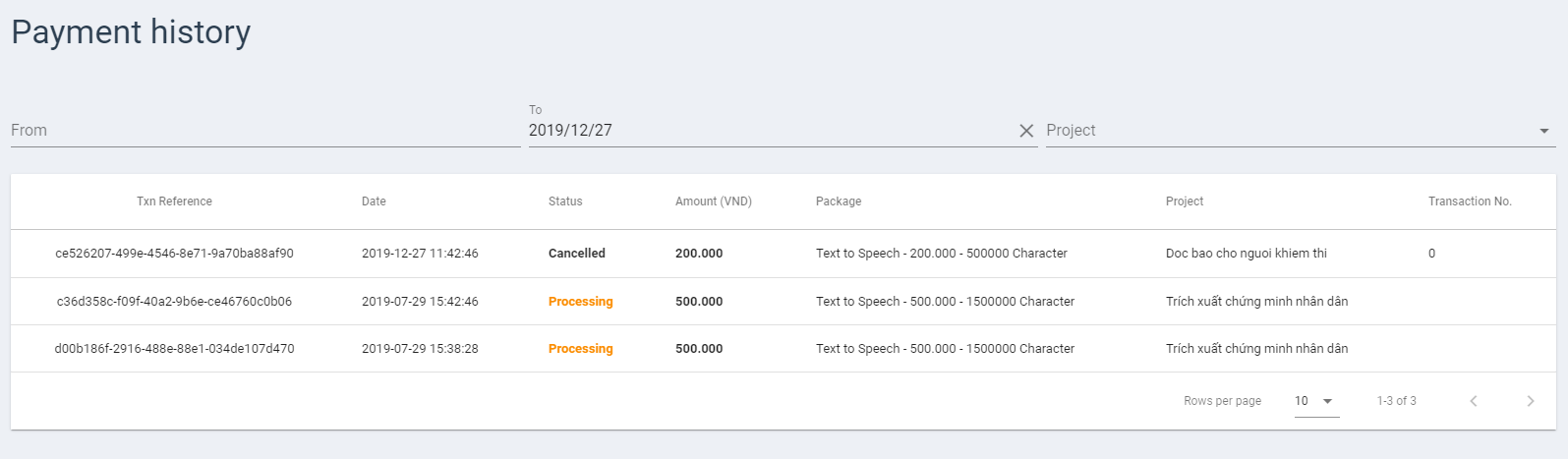Click the Status column header
The width and height of the screenshot is (1568, 459).
pyautogui.click(x=565, y=201)
